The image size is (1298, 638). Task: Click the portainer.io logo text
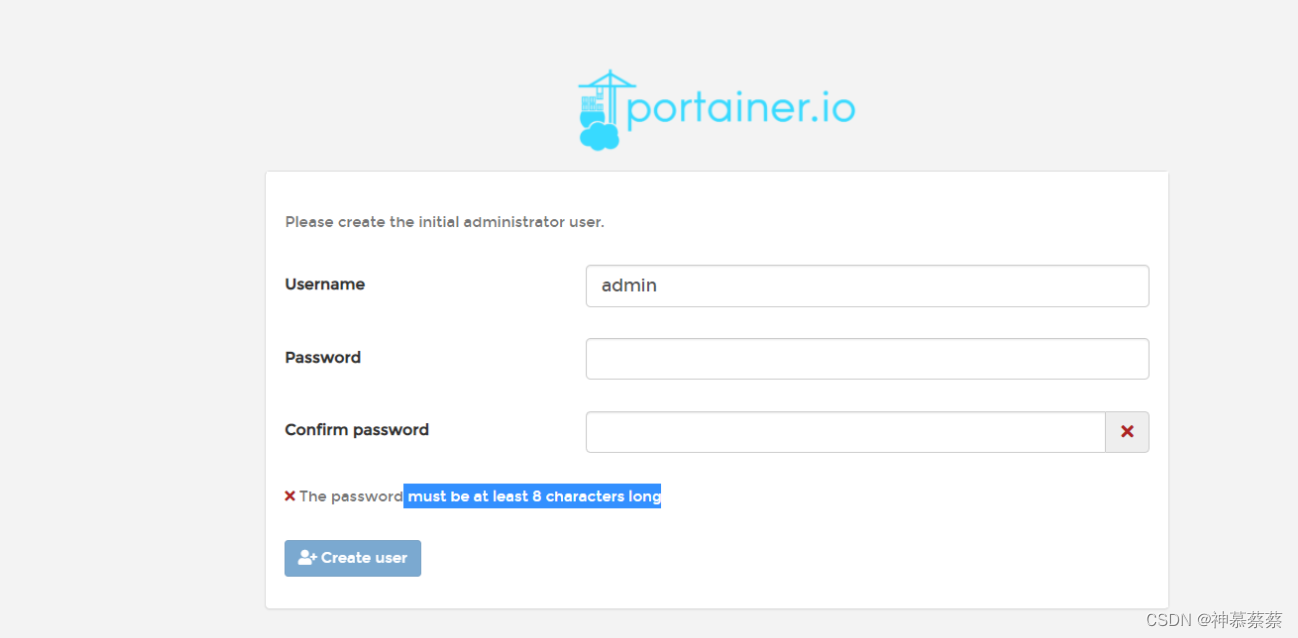(740, 109)
